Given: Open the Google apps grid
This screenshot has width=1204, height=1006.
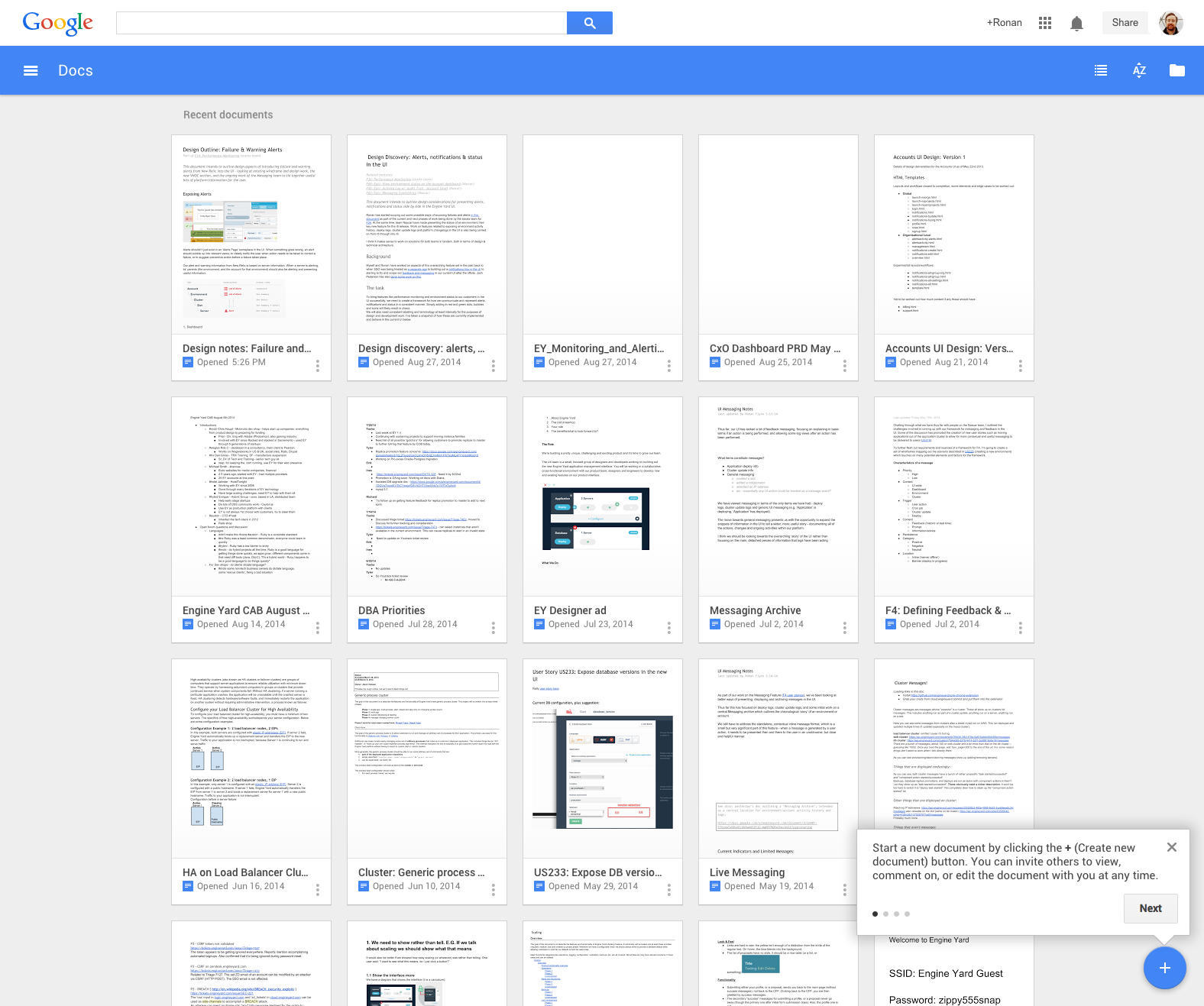Looking at the screenshot, I should click(x=1045, y=23).
